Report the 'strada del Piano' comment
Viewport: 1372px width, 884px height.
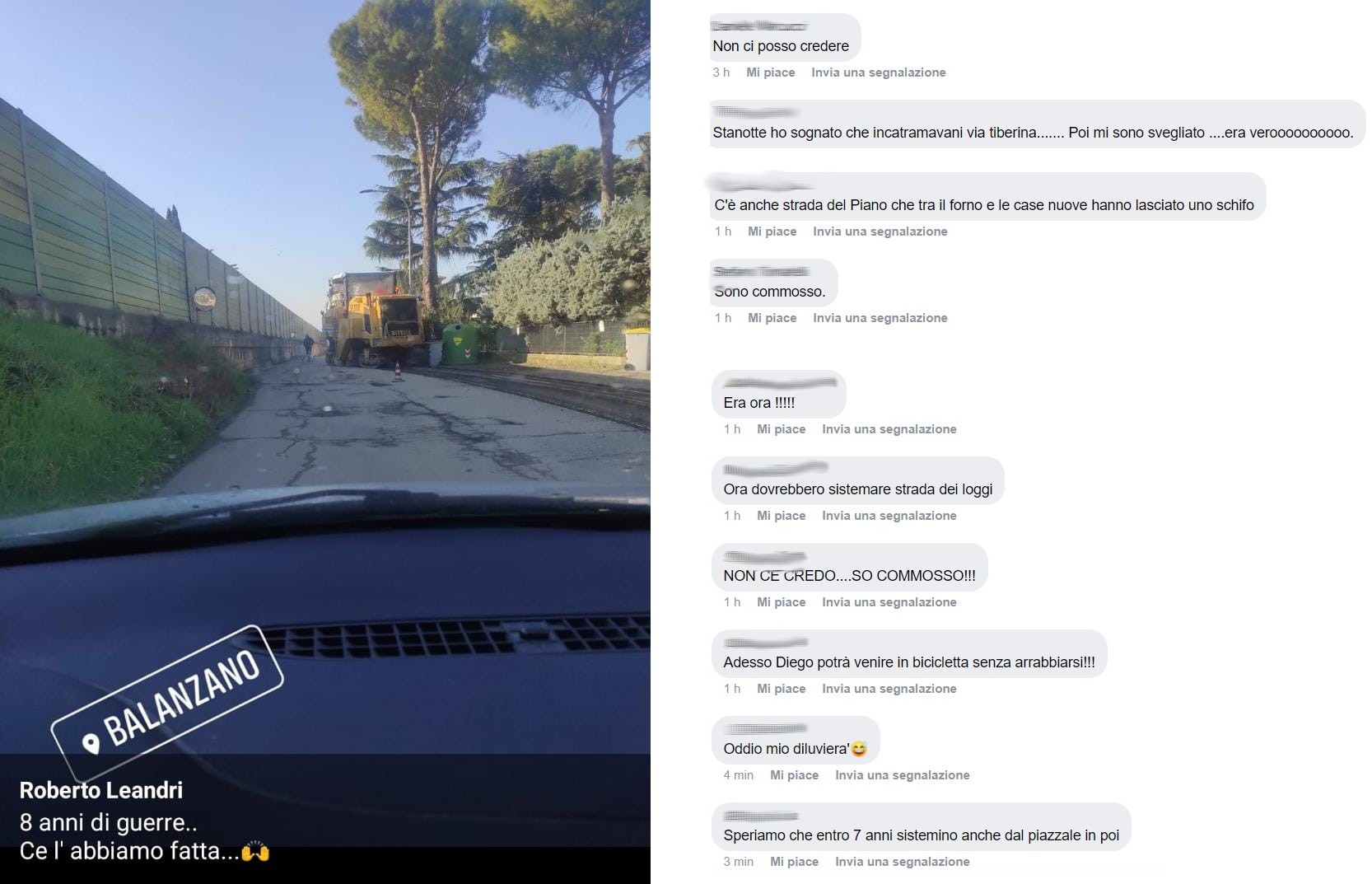(x=880, y=232)
